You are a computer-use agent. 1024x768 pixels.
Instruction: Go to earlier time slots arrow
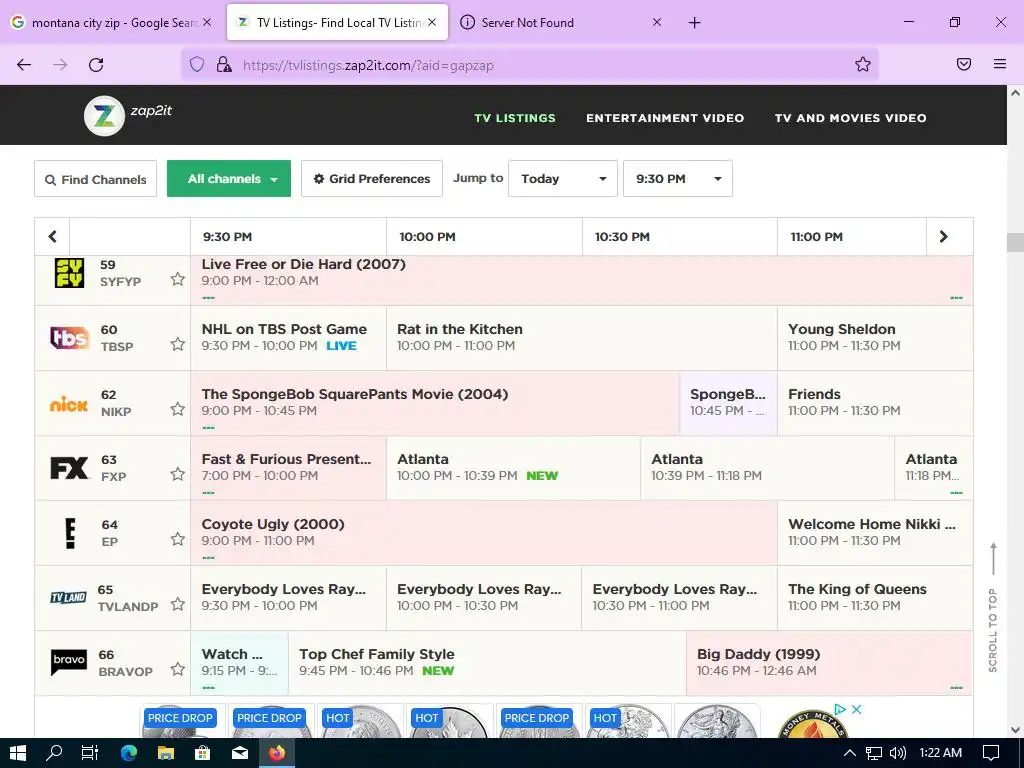[52, 236]
